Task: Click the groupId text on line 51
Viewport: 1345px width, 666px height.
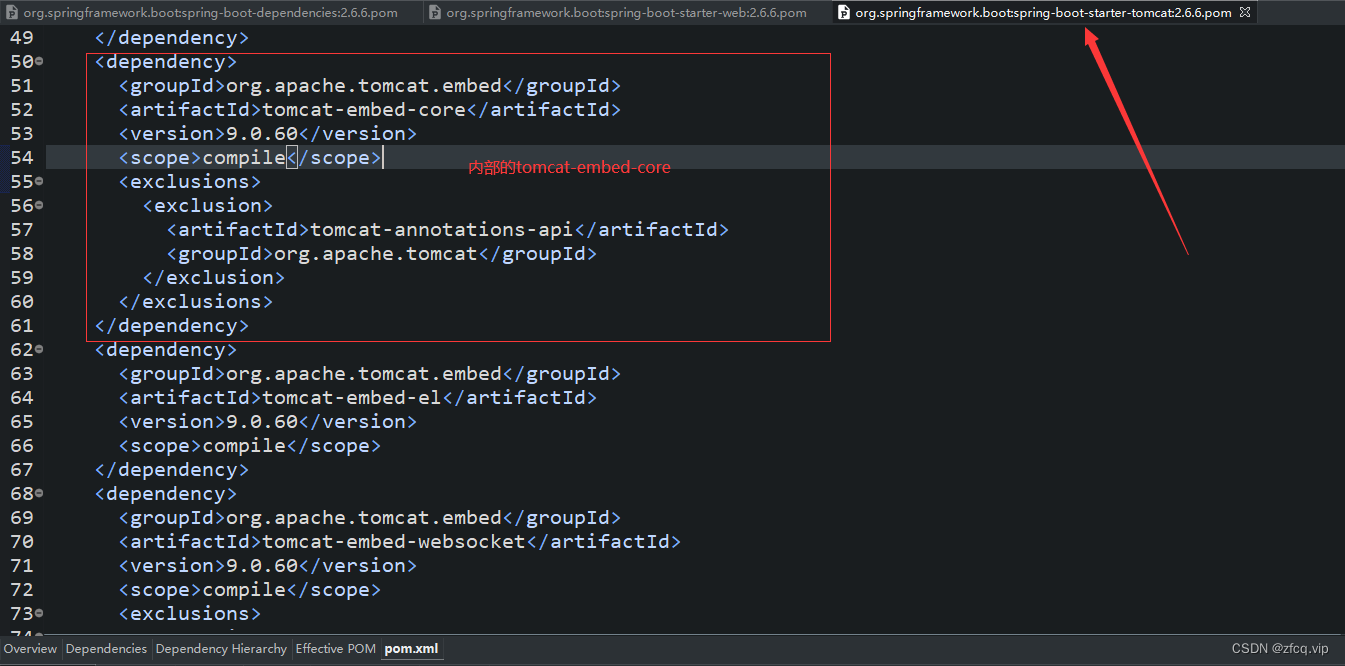Action: coord(364,85)
